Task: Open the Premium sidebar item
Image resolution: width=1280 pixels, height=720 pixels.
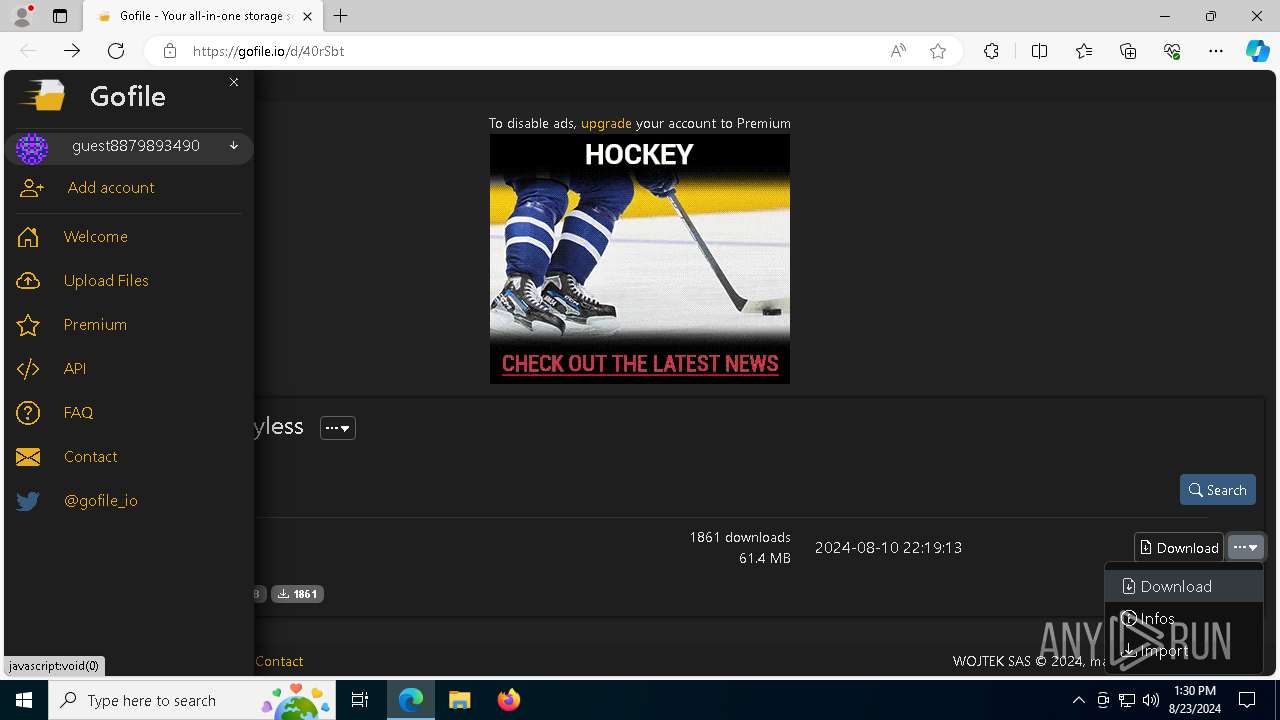Action: coord(95,325)
